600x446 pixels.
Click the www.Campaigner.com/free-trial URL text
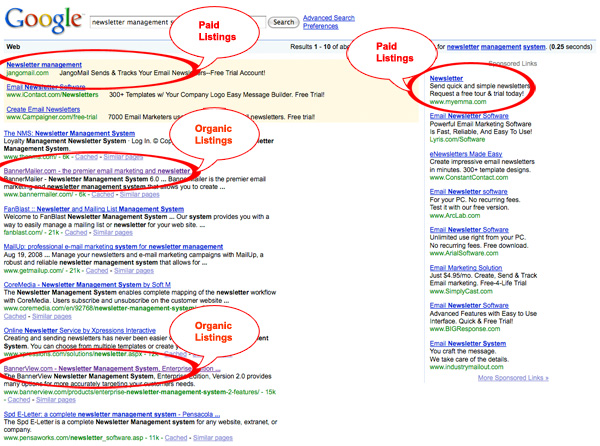pos(52,117)
